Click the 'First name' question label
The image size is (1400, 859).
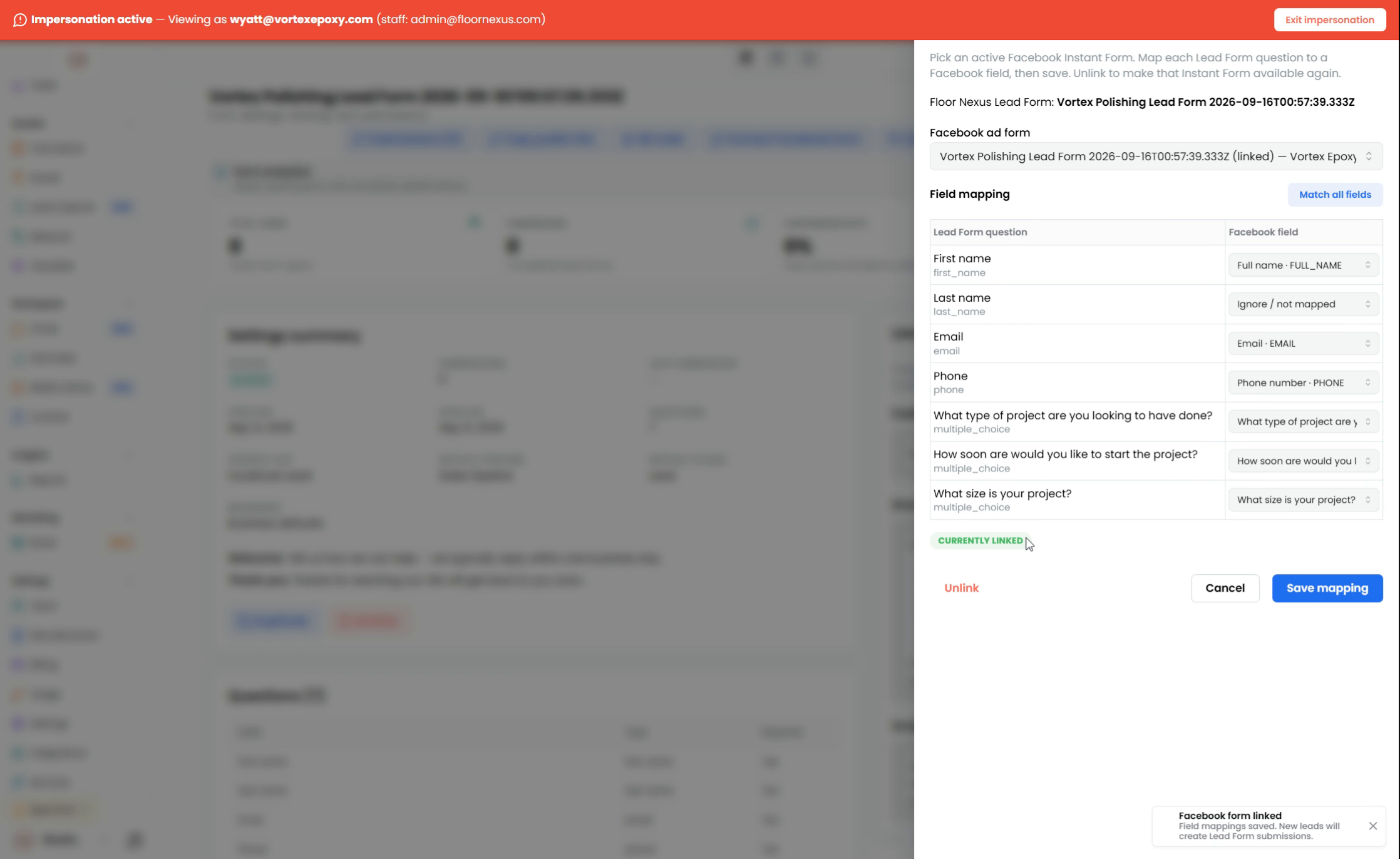pyautogui.click(x=962, y=259)
